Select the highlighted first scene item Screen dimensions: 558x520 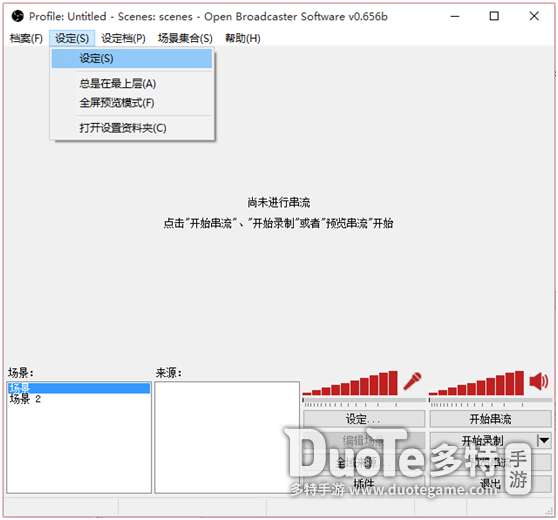pyautogui.click(x=79, y=388)
